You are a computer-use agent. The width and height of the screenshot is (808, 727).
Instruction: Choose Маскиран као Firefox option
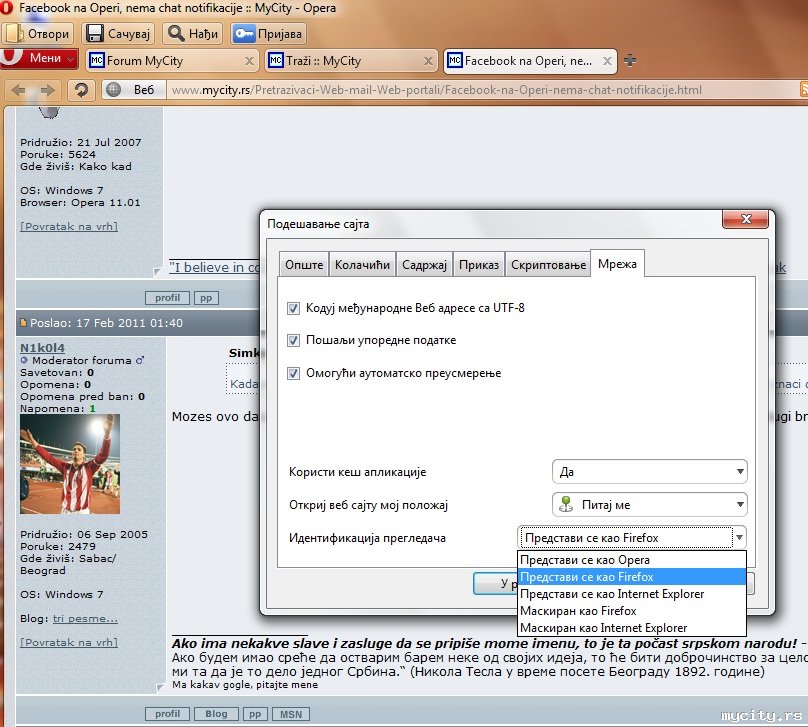point(632,611)
